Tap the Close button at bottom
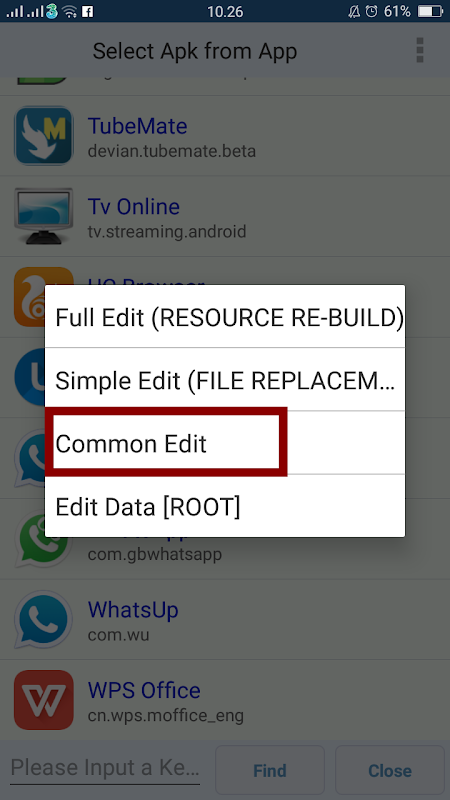450x800 pixels. pyautogui.click(x=390, y=770)
